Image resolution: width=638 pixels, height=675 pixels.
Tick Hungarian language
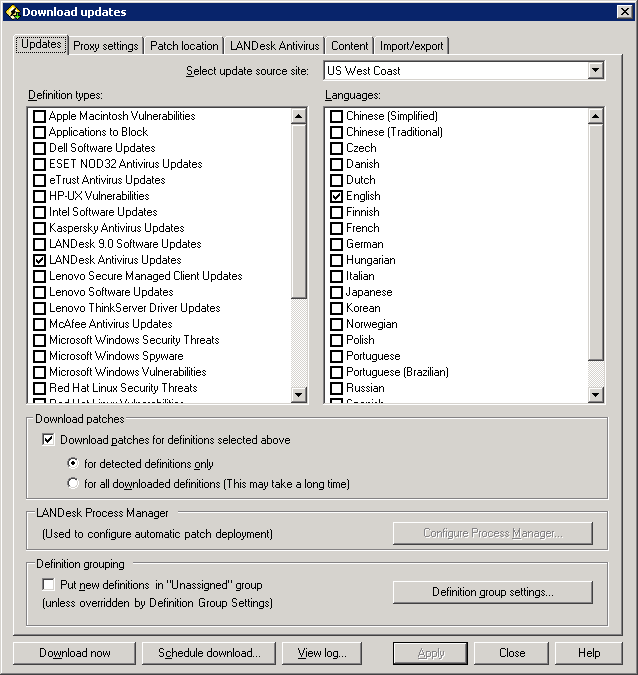[x=336, y=260]
